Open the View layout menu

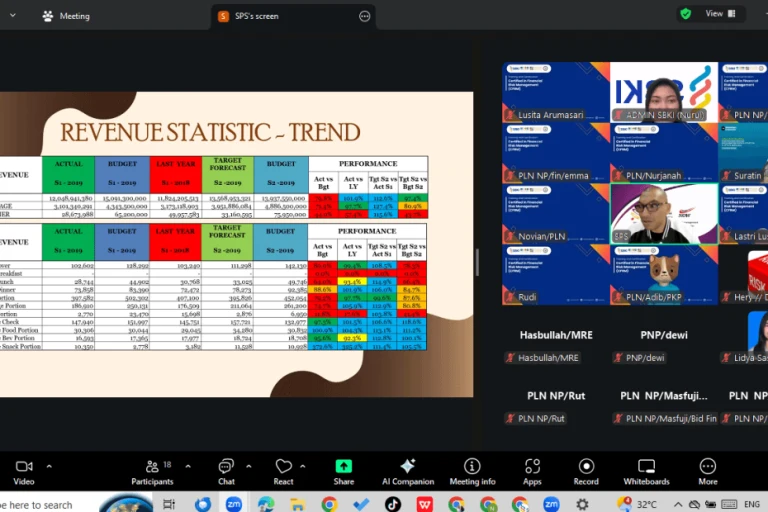pyautogui.click(x=720, y=14)
